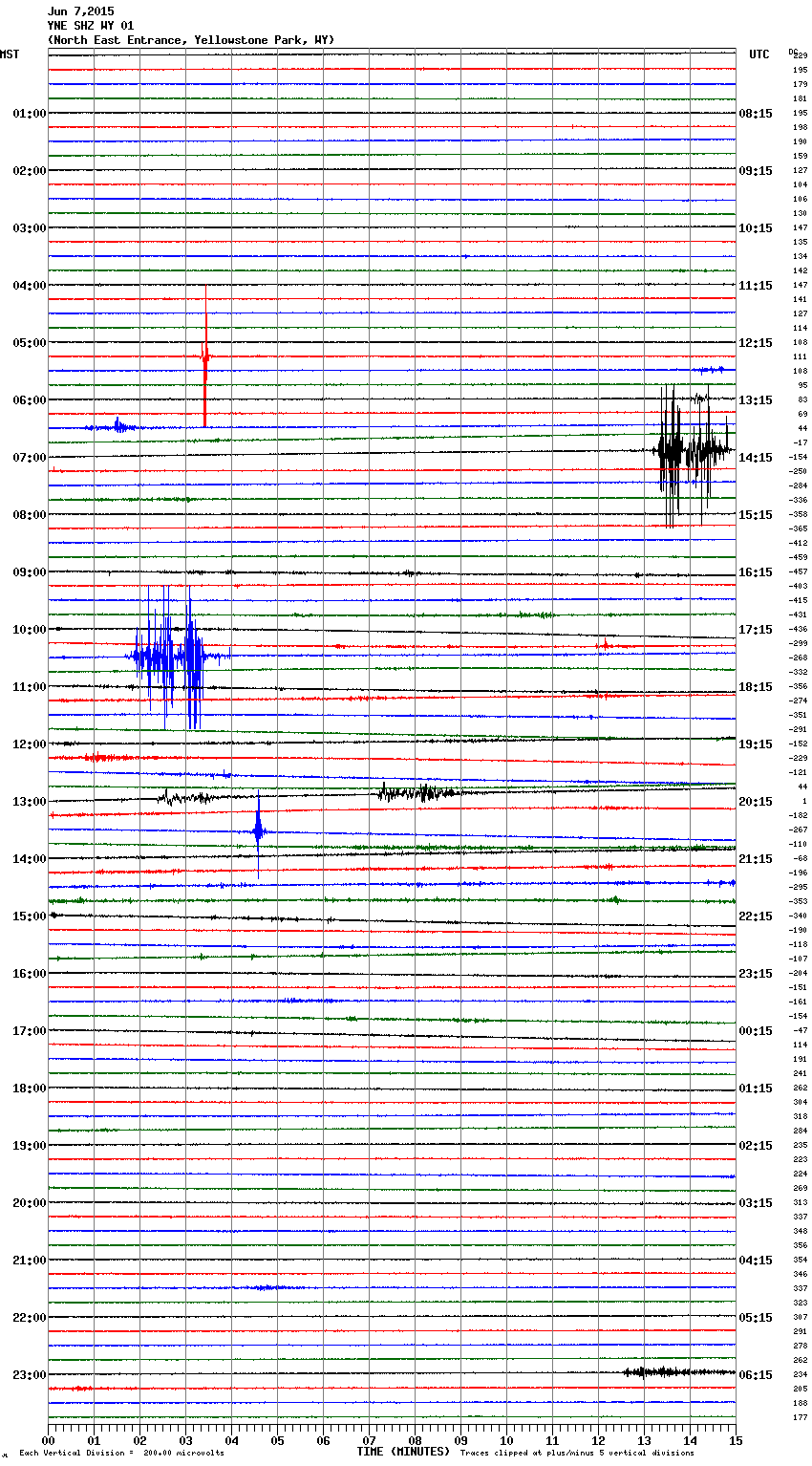The height and width of the screenshot is (1466, 812).
Task: Click the "Traces clipped at plus/minus 5 vertical divisions" note
Action: (577, 1454)
